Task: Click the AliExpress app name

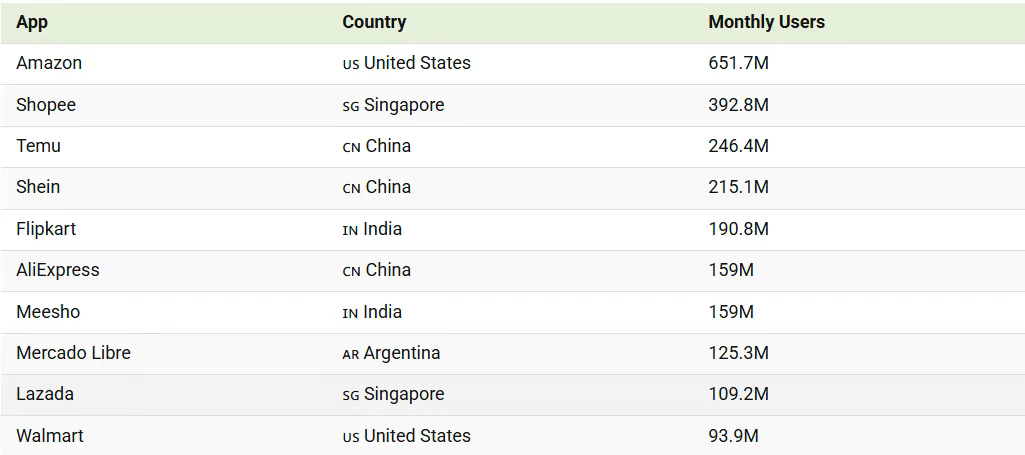Action: 58,270
